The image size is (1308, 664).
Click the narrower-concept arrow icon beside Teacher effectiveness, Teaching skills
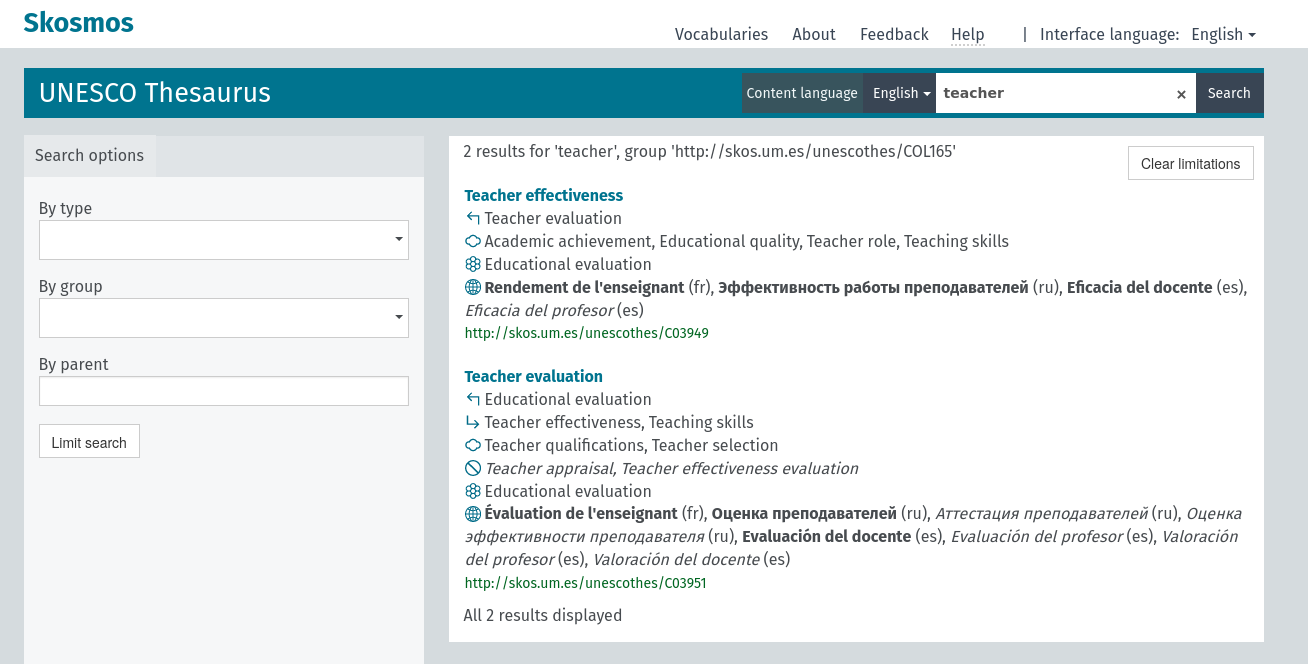pos(473,422)
